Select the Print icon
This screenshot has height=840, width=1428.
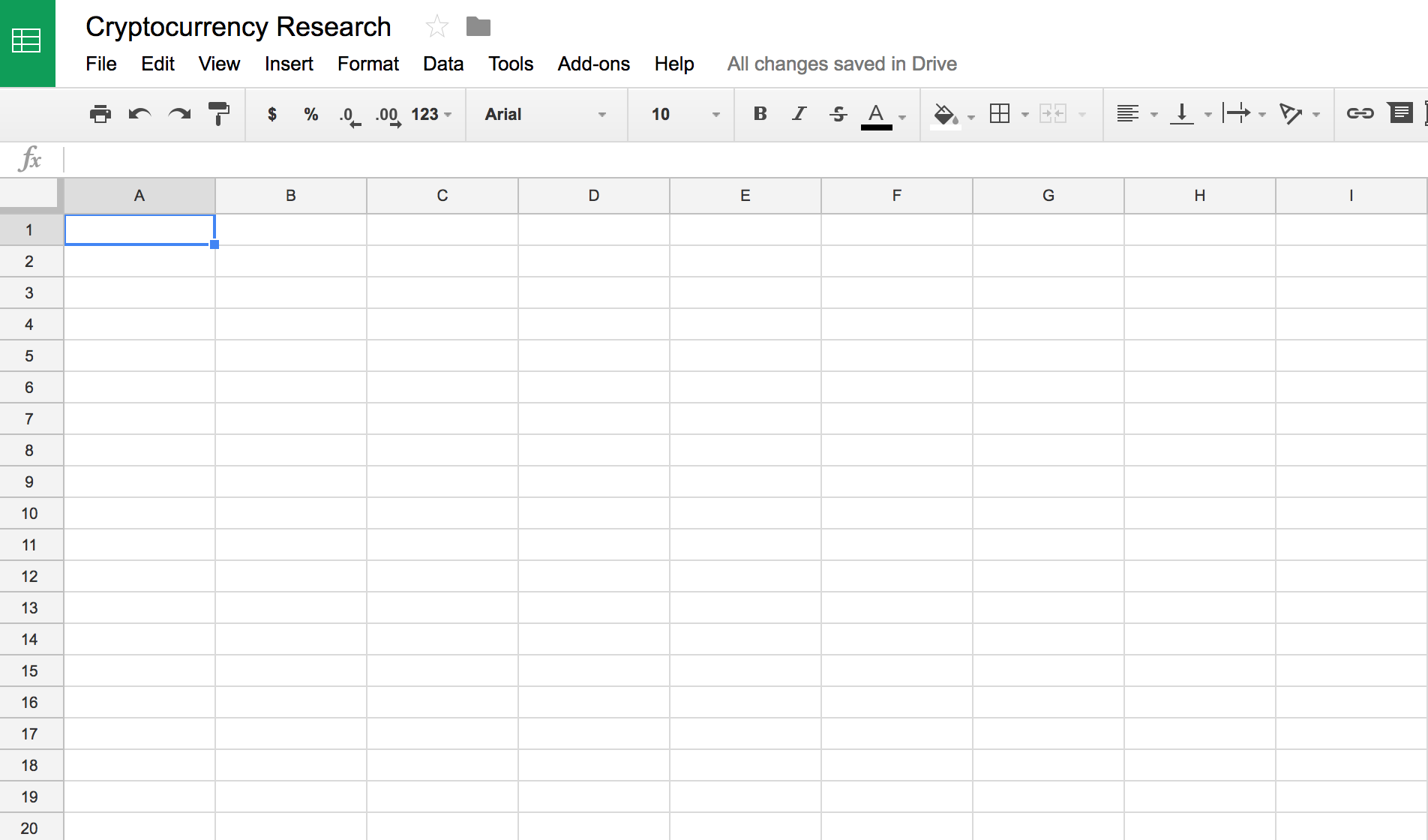(100, 114)
